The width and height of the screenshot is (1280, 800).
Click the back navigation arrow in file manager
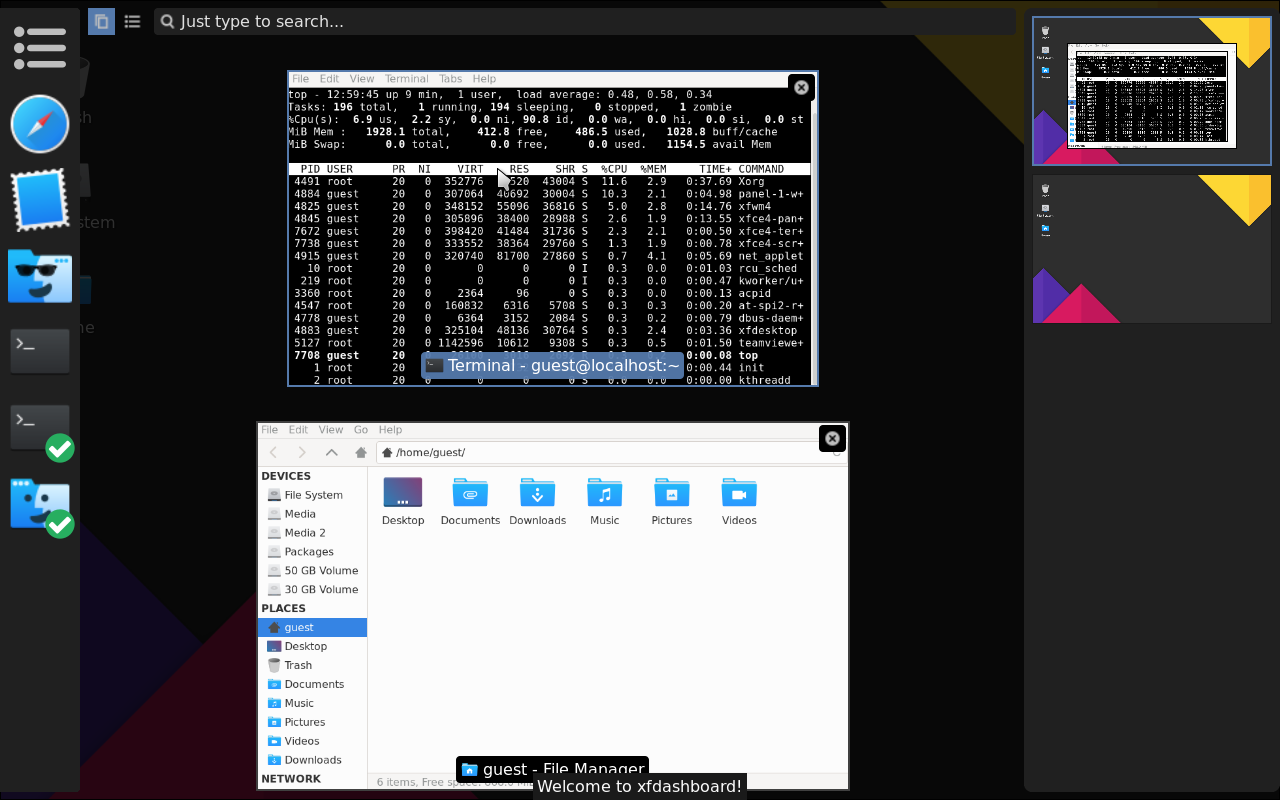pyautogui.click(x=273, y=452)
